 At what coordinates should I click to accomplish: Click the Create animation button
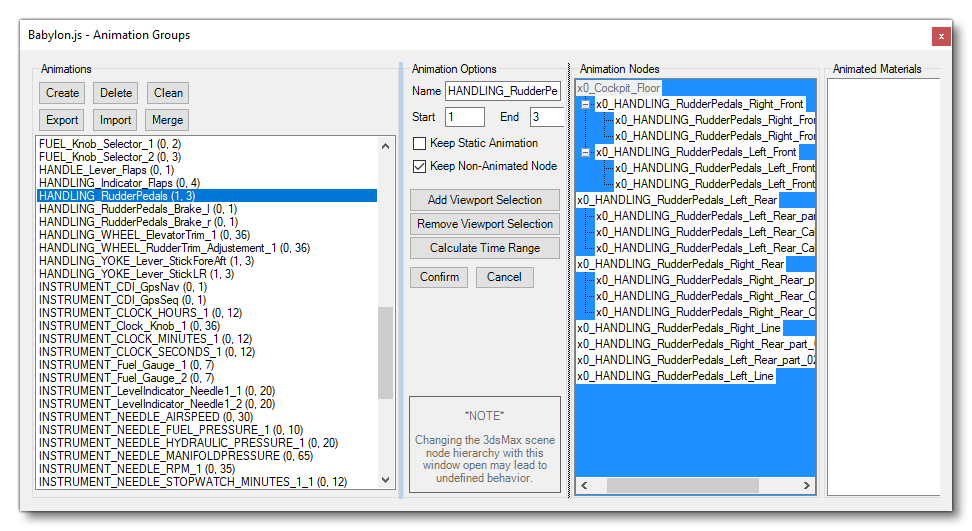click(x=62, y=93)
